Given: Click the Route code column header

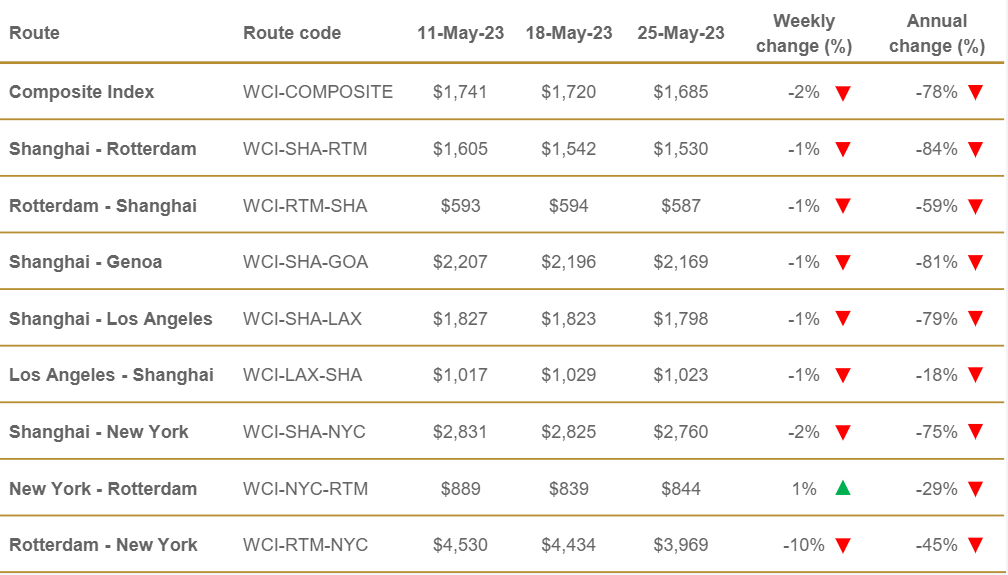Looking at the screenshot, I should pos(292,33).
